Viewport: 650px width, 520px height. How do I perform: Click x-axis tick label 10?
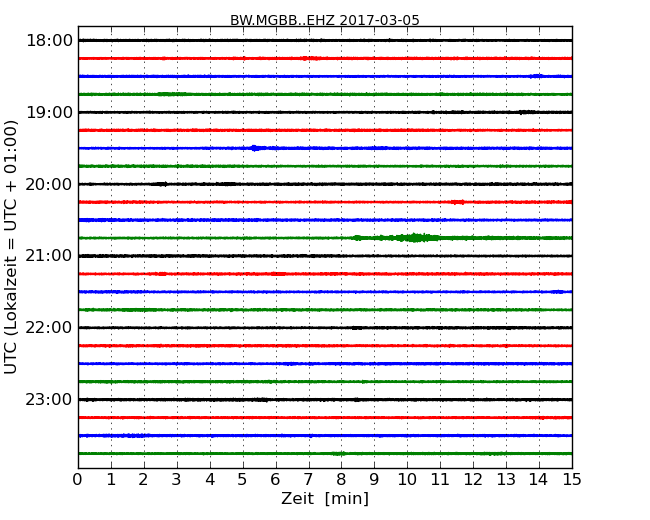pyautogui.click(x=407, y=480)
